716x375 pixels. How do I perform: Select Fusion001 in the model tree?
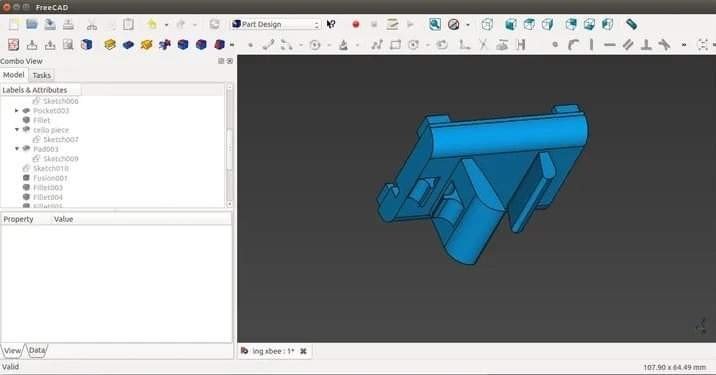pos(50,178)
